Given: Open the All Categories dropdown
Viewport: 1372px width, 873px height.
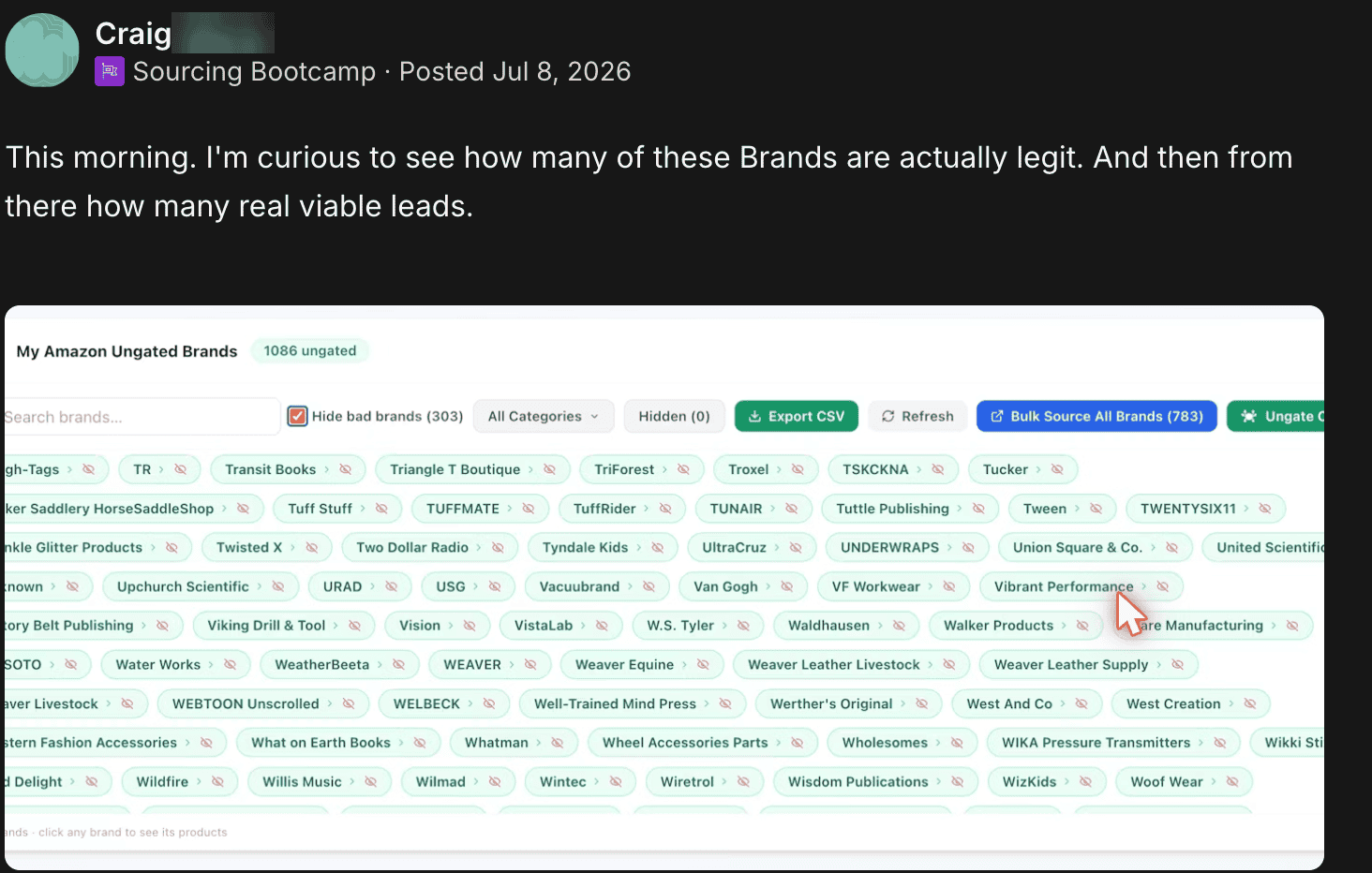Looking at the screenshot, I should pos(544,416).
